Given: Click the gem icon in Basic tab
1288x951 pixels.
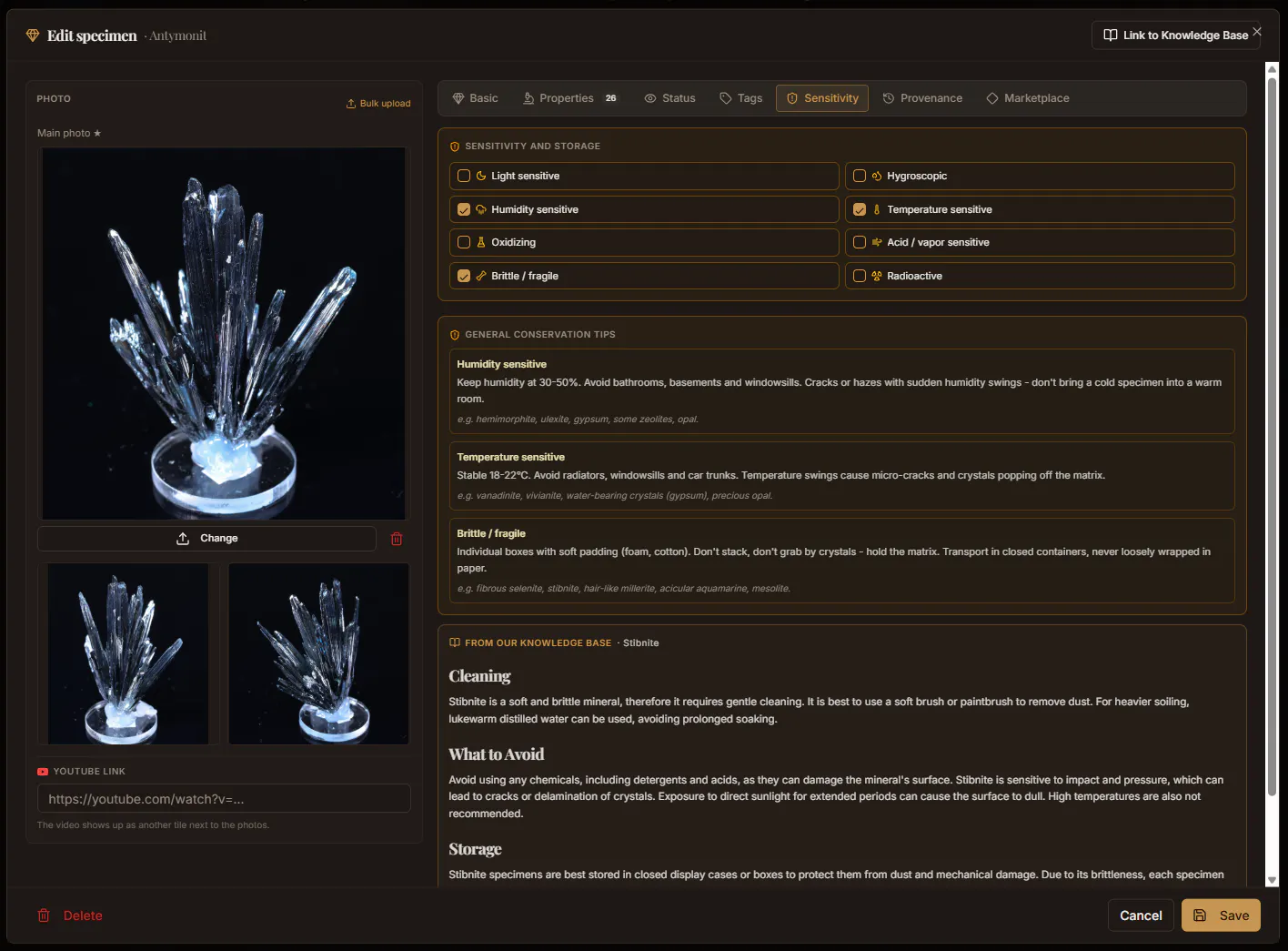Looking at the screenshot, I should tap(458, 98).
